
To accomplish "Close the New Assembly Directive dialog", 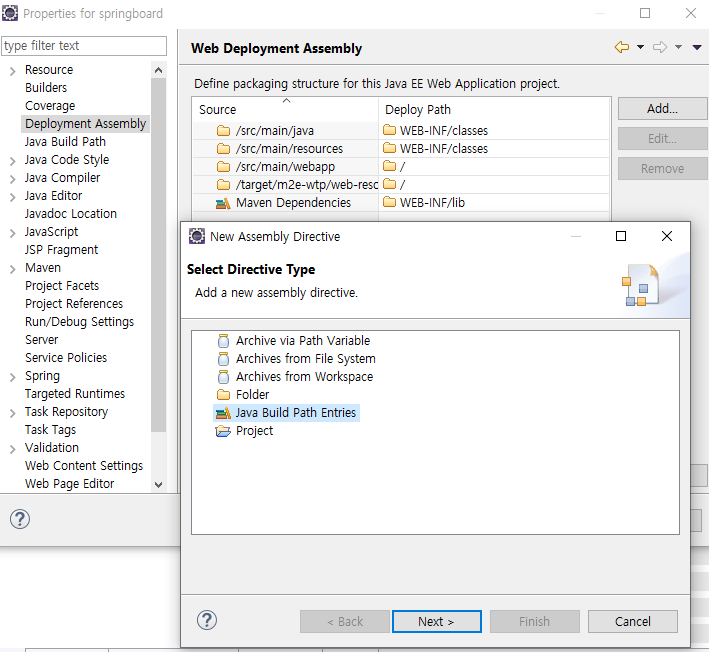I will click(x=666, y=236).
